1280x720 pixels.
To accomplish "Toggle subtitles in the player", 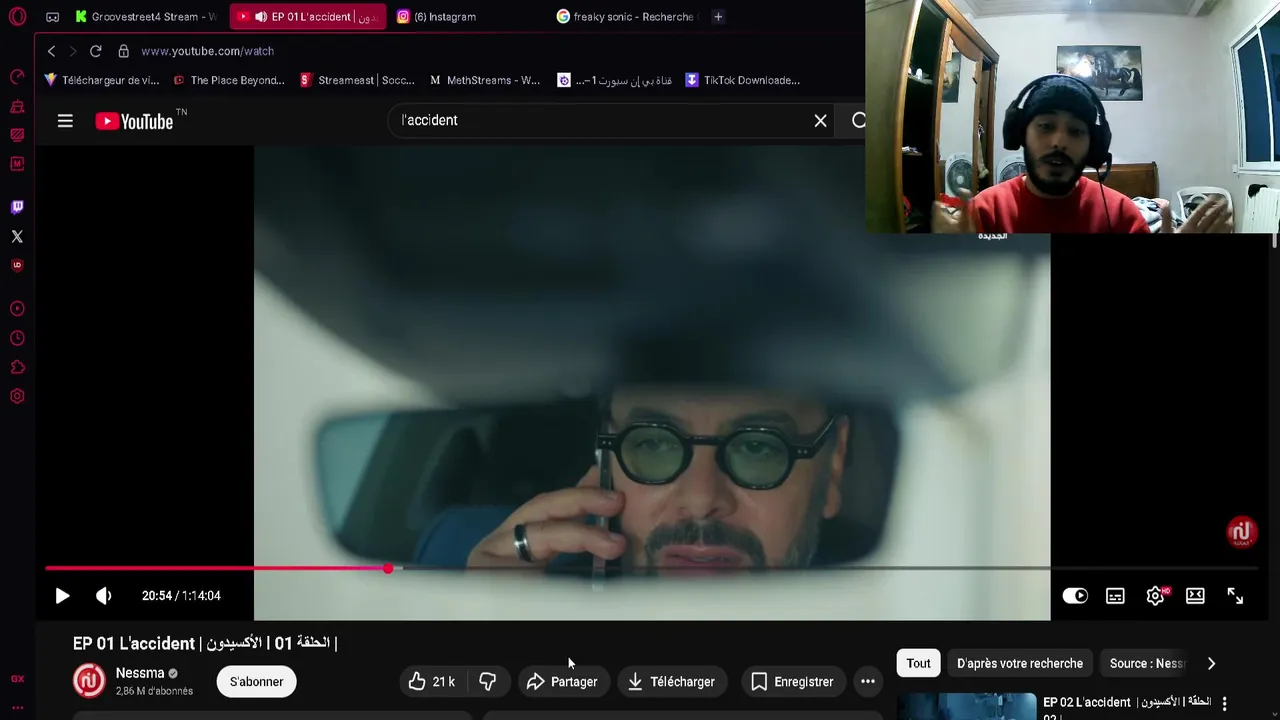I will point(1115,596).
